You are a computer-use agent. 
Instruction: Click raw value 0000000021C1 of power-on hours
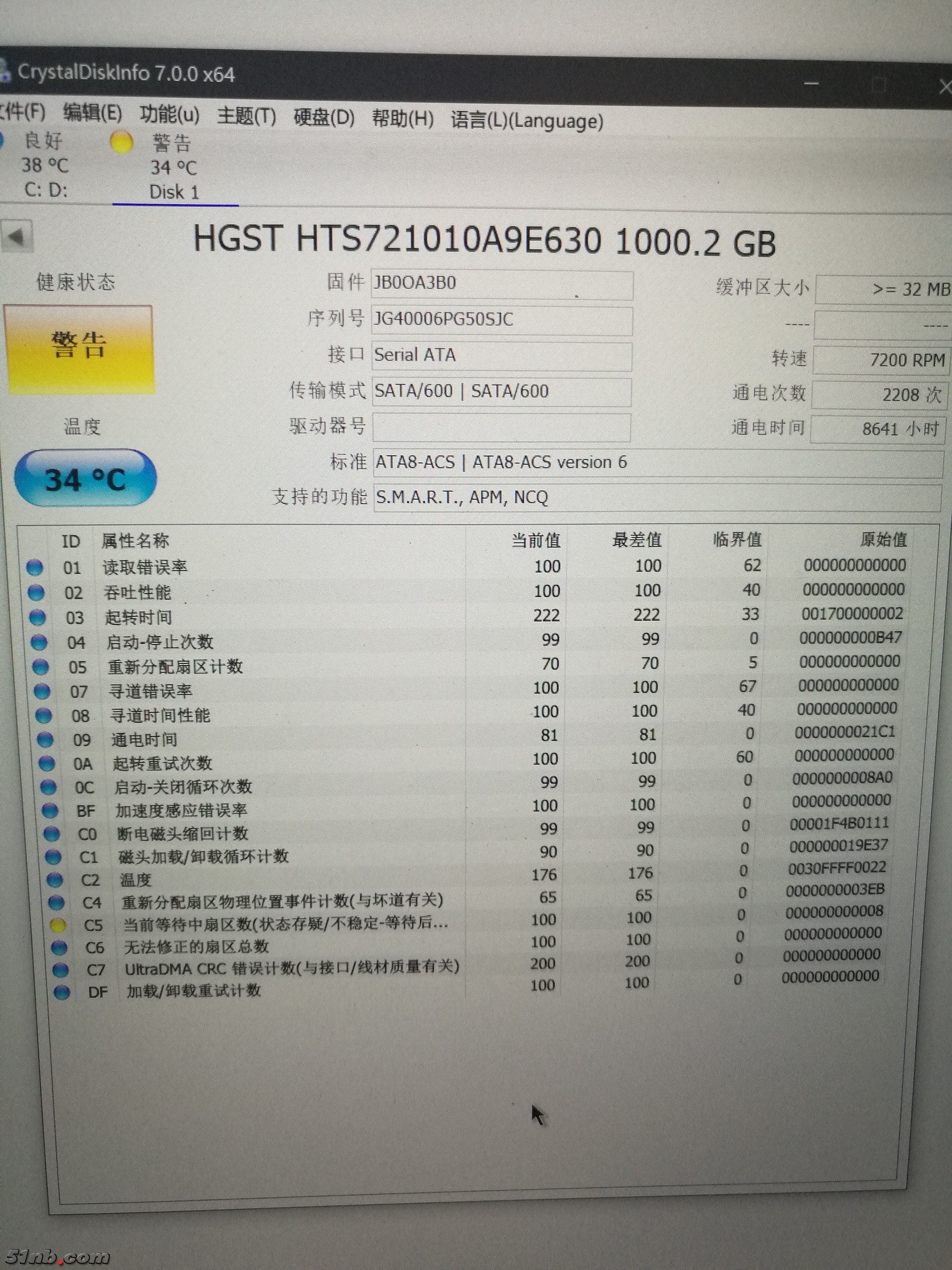(845, 732)
